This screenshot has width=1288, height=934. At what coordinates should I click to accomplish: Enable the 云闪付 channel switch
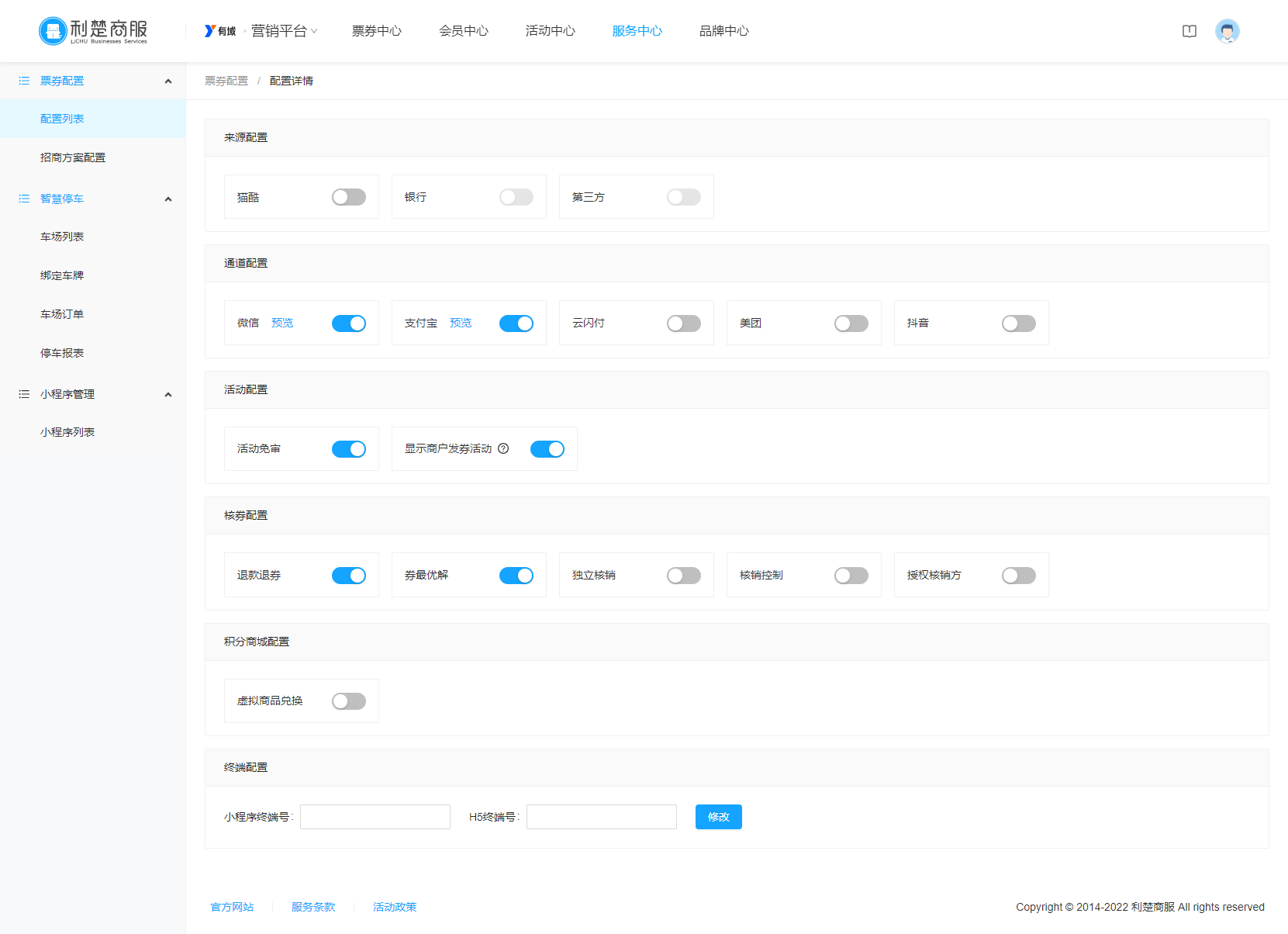(x=684, y=323)
